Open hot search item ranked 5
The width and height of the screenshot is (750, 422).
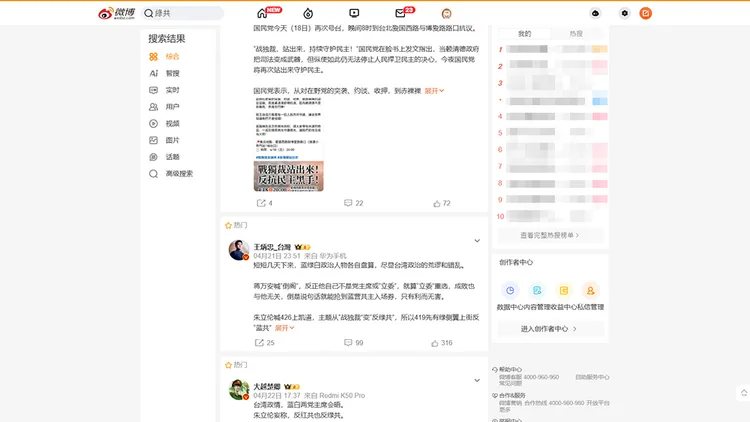(x=552, y=132)
